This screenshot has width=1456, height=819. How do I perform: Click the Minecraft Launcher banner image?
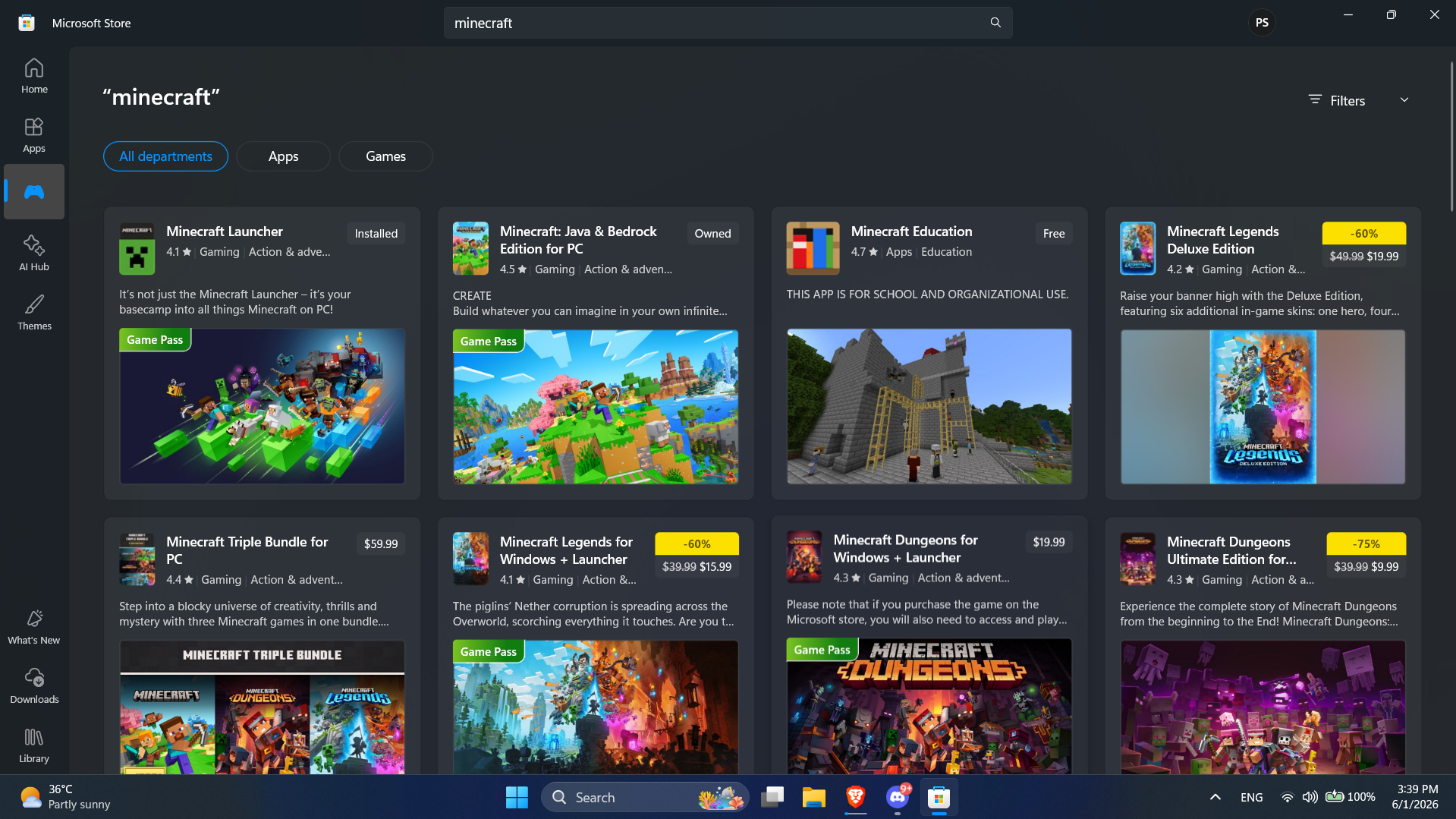point(262,406)
